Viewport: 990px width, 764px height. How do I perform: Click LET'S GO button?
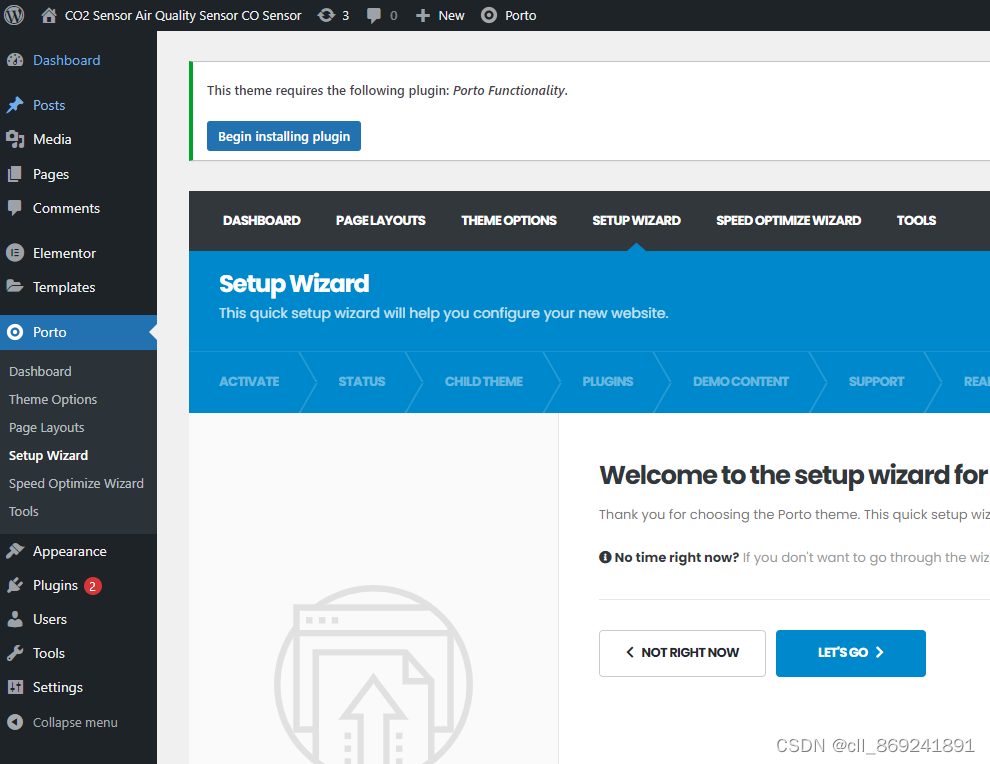tap(850, 653)
